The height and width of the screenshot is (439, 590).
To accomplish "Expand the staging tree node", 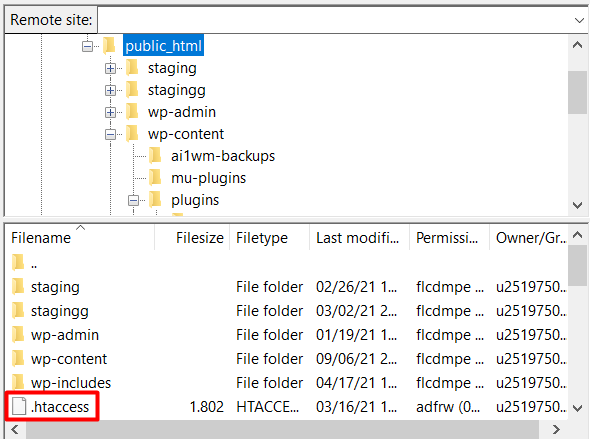I will 110,68.
